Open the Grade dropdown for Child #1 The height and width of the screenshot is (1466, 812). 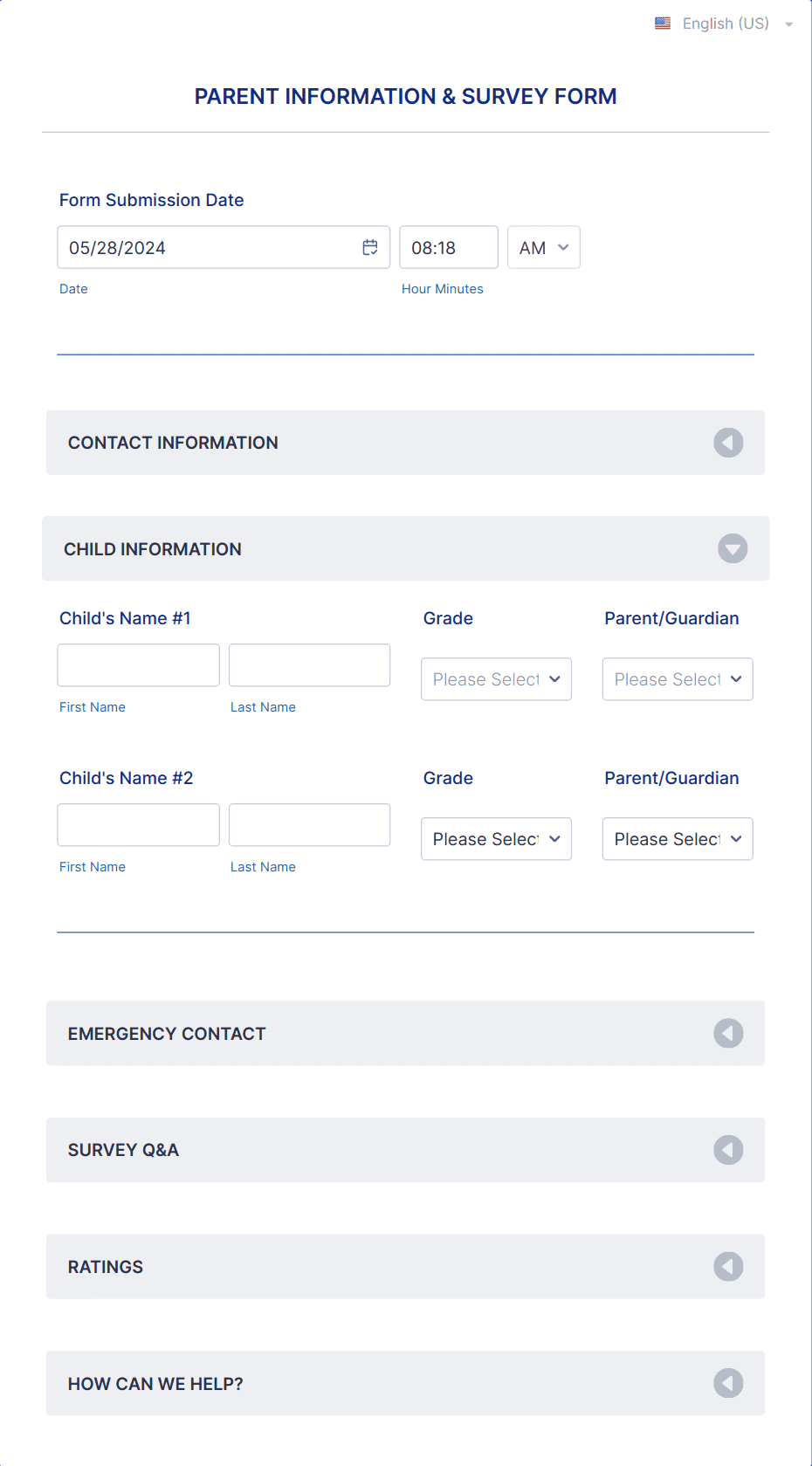pos(496,678)
